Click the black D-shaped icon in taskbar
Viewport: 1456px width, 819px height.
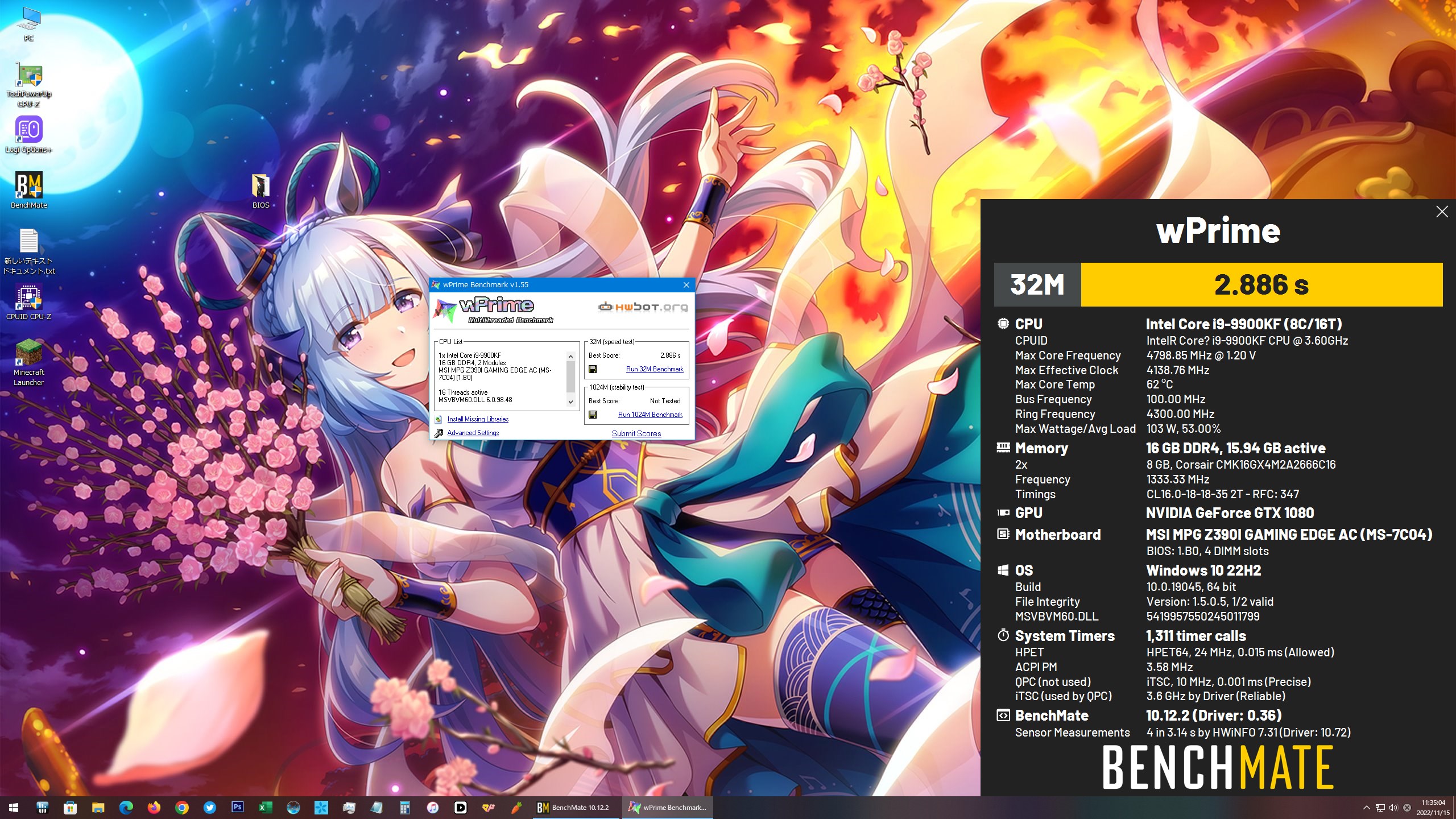461,808
